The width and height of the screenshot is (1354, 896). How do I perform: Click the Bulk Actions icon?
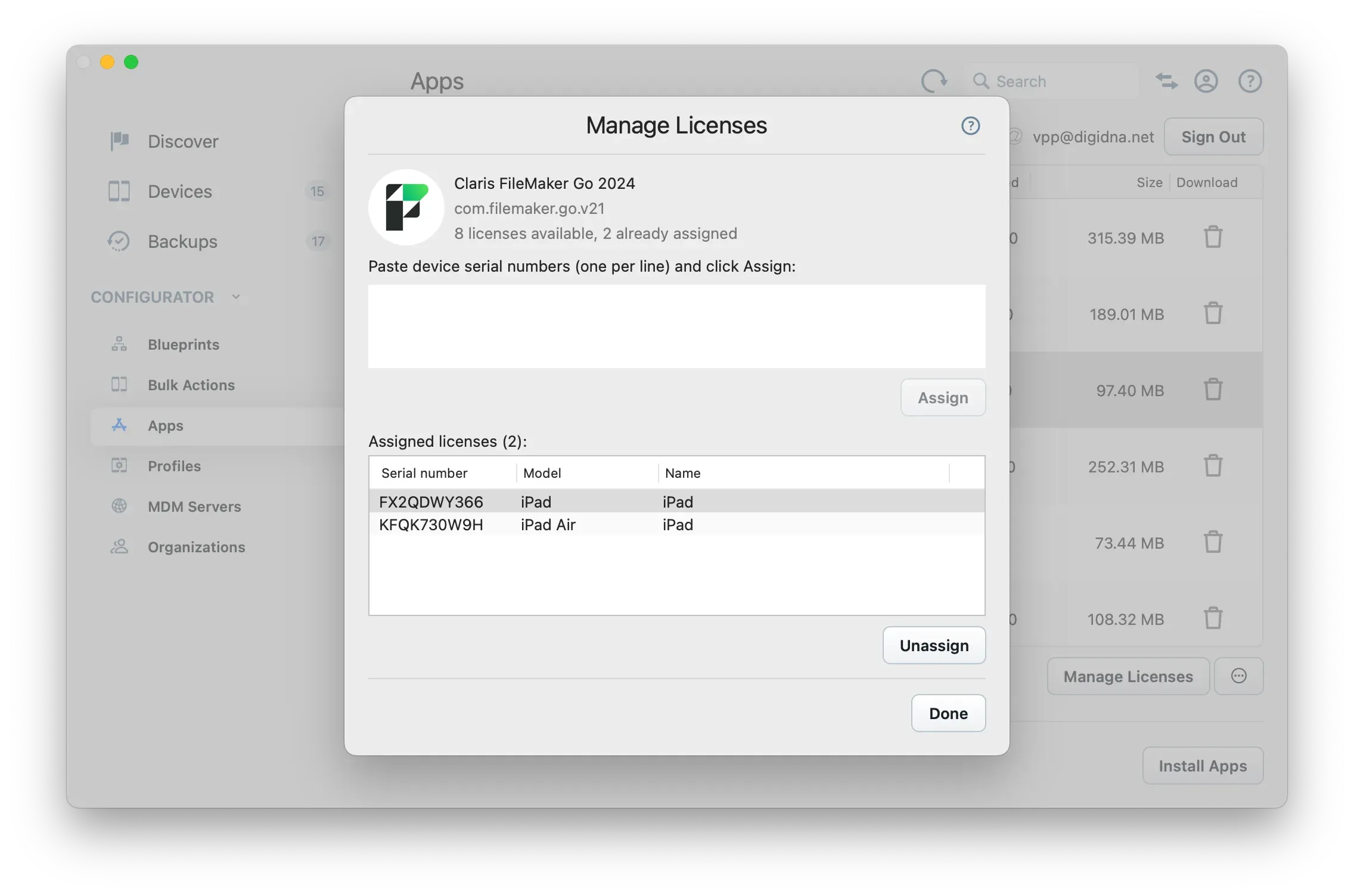[119, 385]
